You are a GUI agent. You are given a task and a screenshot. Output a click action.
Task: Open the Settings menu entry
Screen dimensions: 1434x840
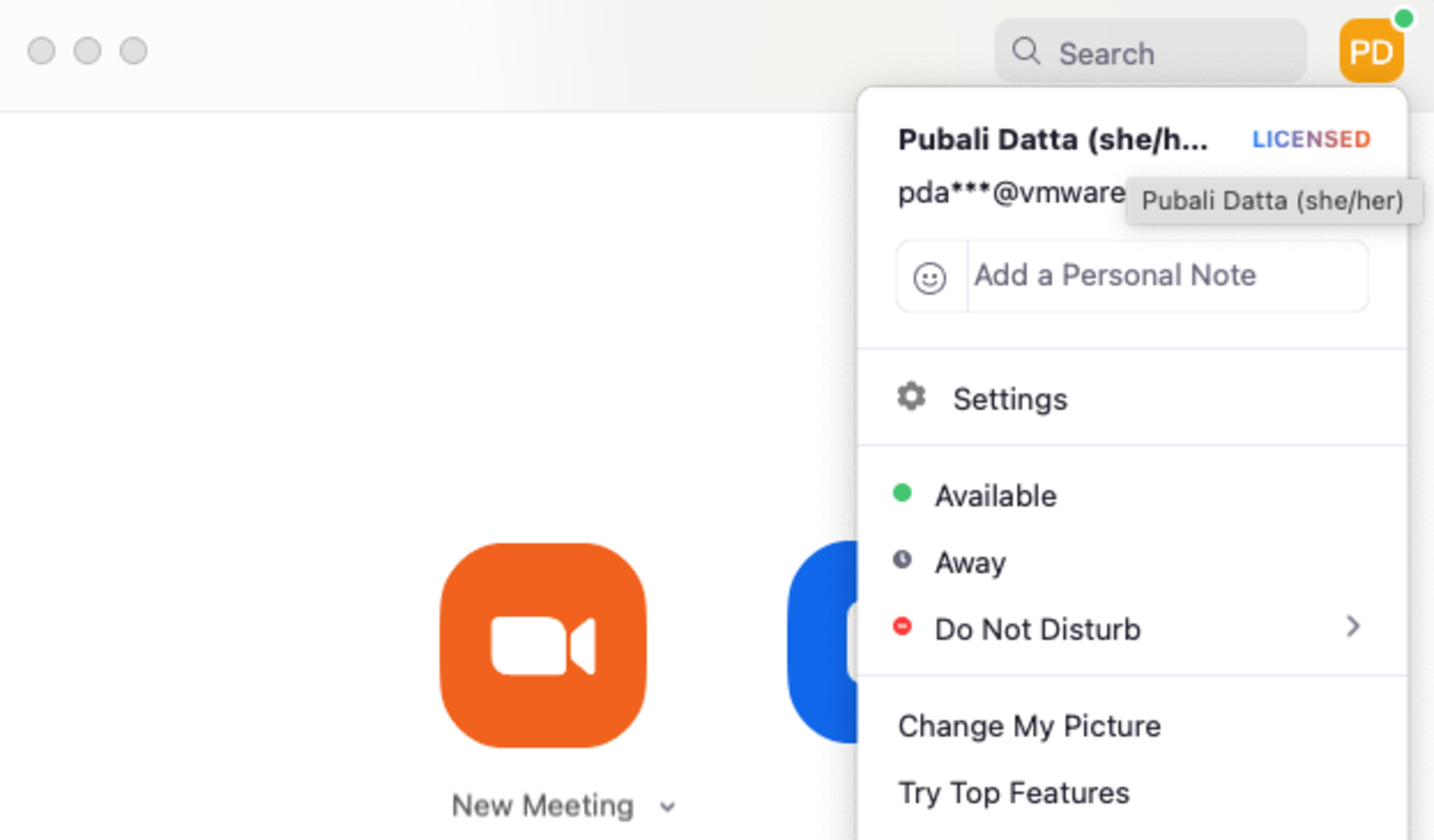1010,399
